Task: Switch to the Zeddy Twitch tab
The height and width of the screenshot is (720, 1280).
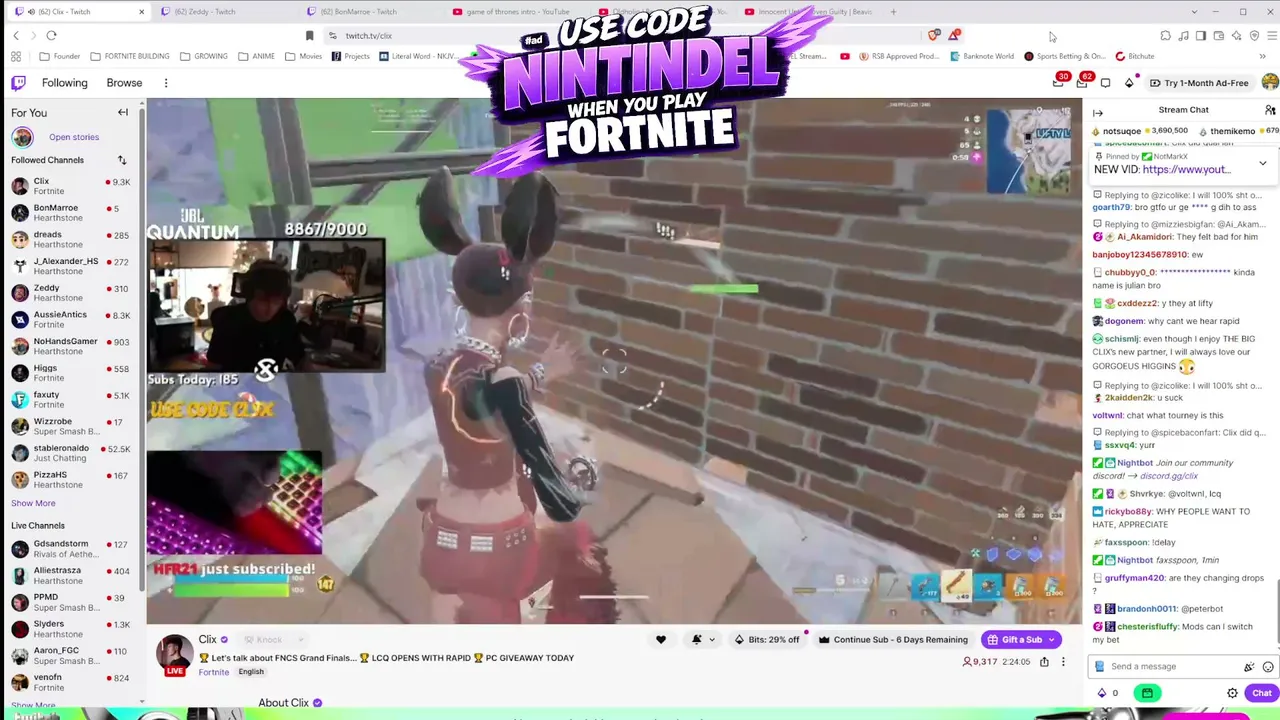Action: pyautogui.click(x=228, y=12)
